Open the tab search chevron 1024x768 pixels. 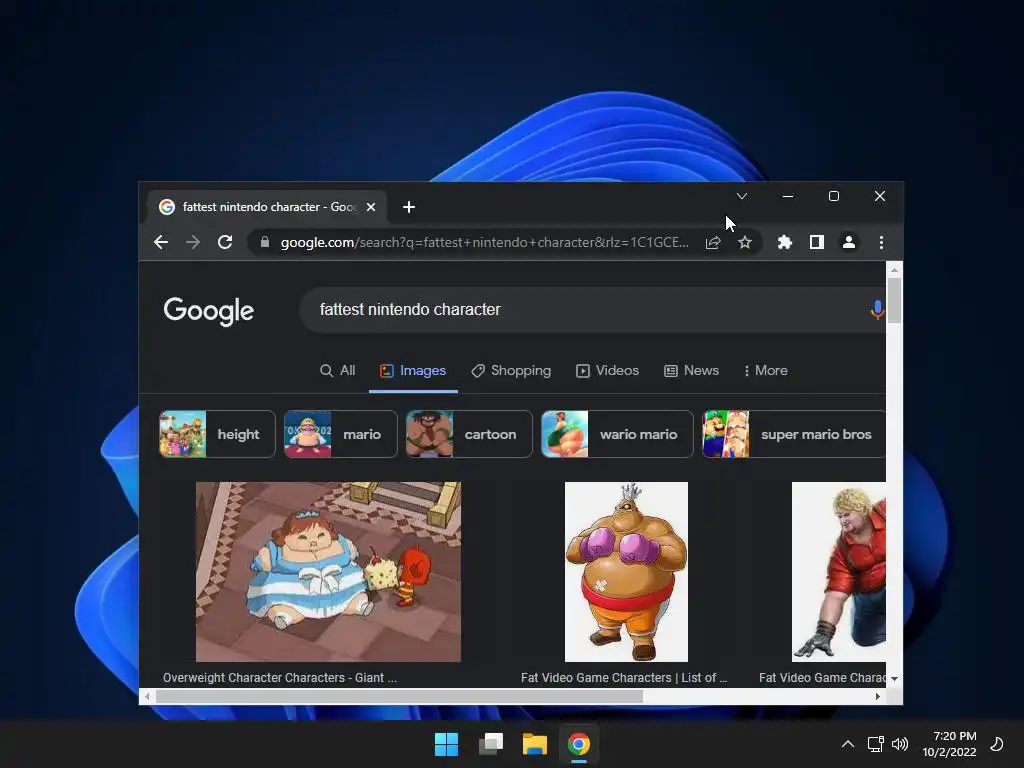pos(742,196)
